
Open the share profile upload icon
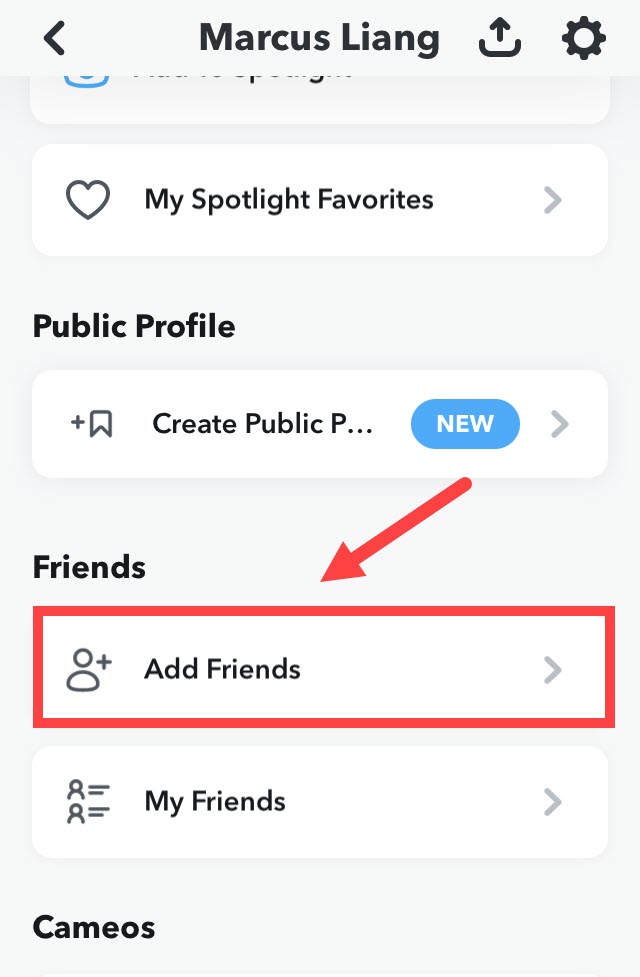500,38
